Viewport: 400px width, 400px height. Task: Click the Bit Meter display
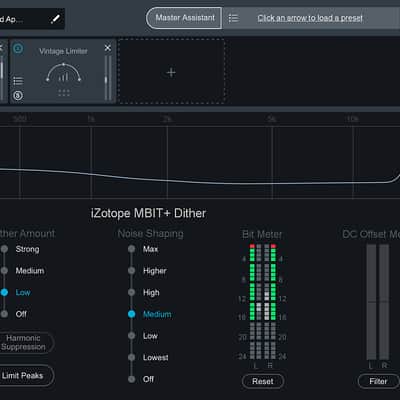263,302
